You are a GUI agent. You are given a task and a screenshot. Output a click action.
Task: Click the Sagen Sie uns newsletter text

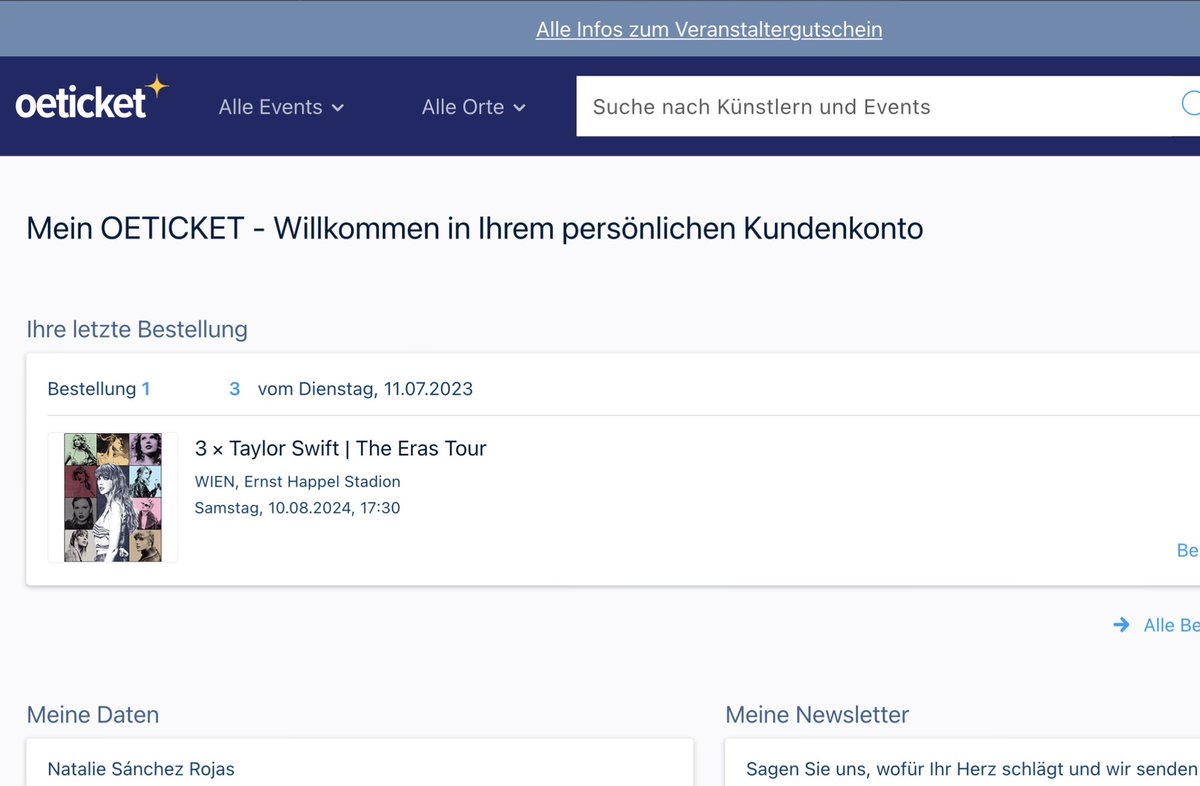point(972,769)
